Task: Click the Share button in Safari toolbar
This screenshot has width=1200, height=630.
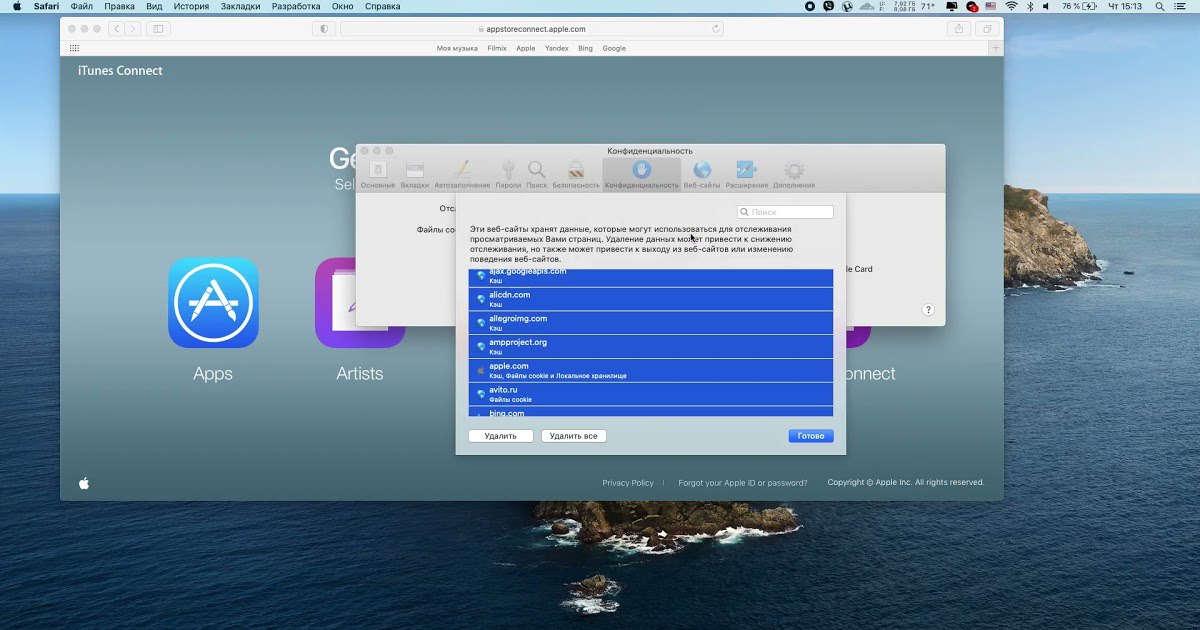Action: (x=959, y=29)
